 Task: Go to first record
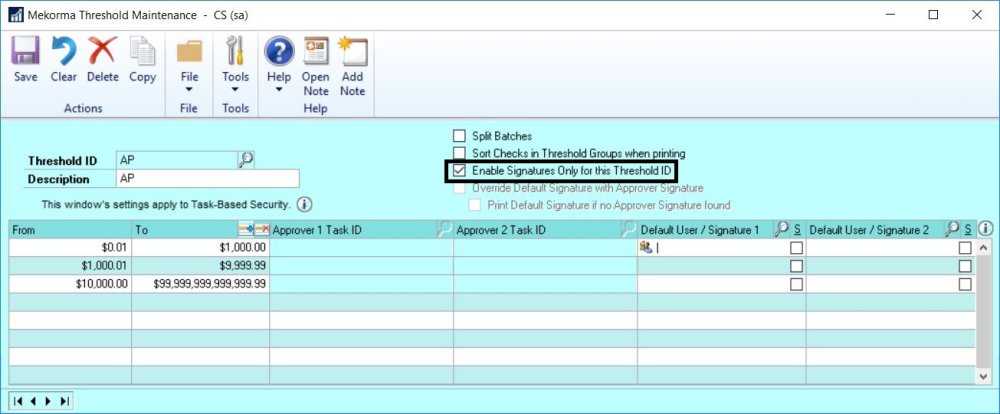tap(18, 401)
